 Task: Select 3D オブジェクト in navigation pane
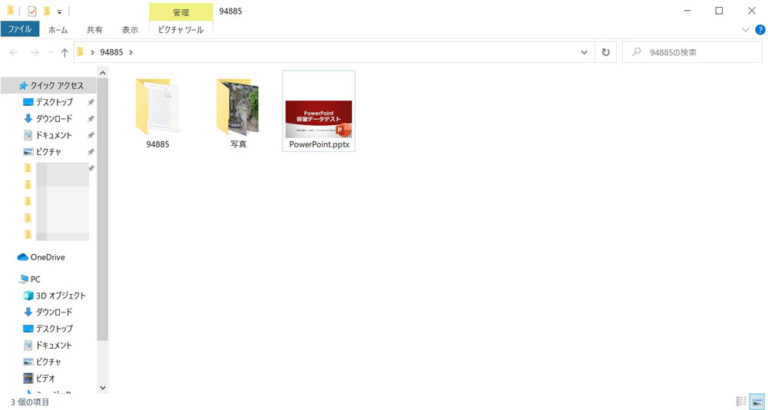coord(60,296)
